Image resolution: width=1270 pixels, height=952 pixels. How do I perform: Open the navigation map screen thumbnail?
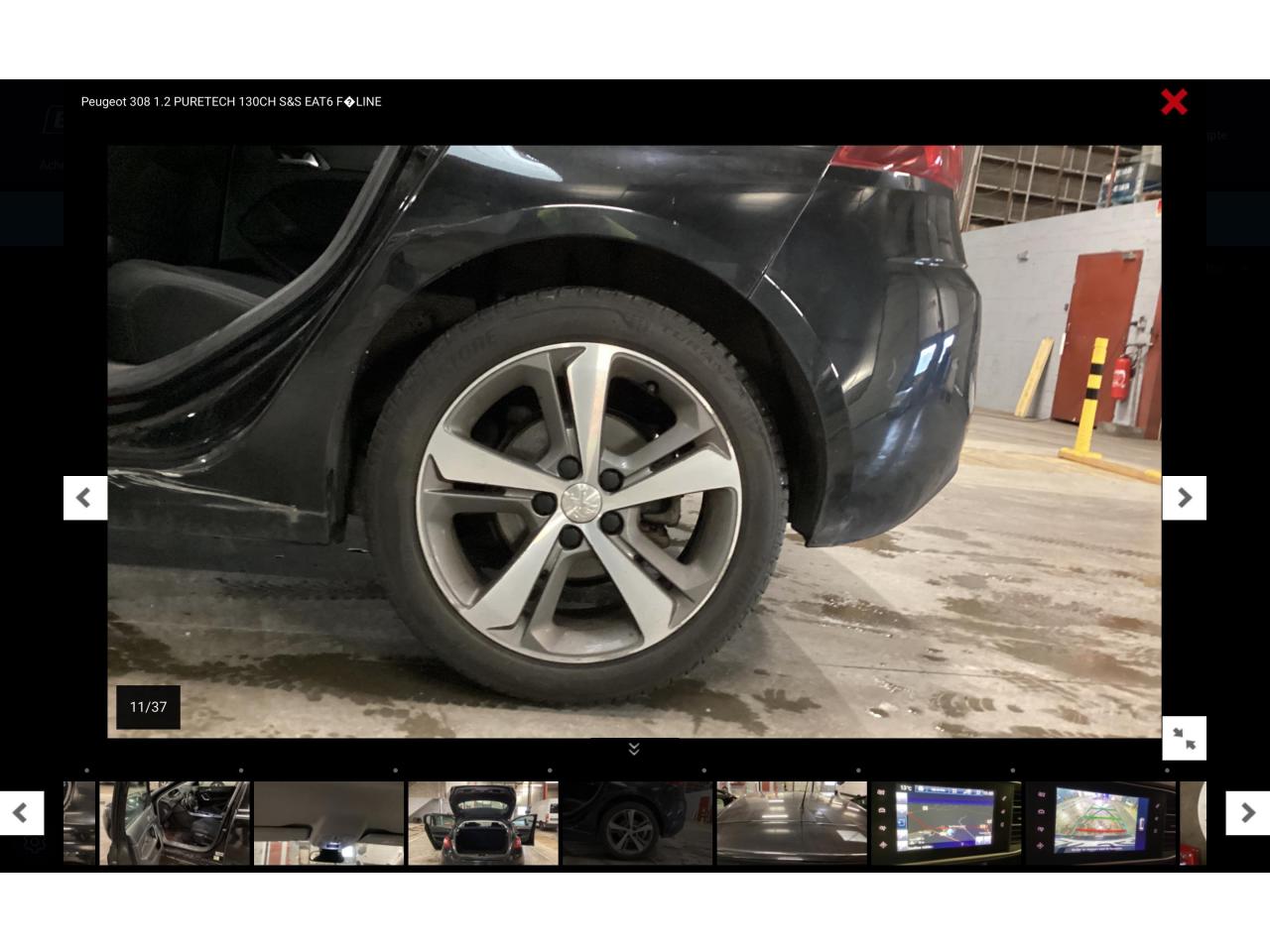pos(947,823)
